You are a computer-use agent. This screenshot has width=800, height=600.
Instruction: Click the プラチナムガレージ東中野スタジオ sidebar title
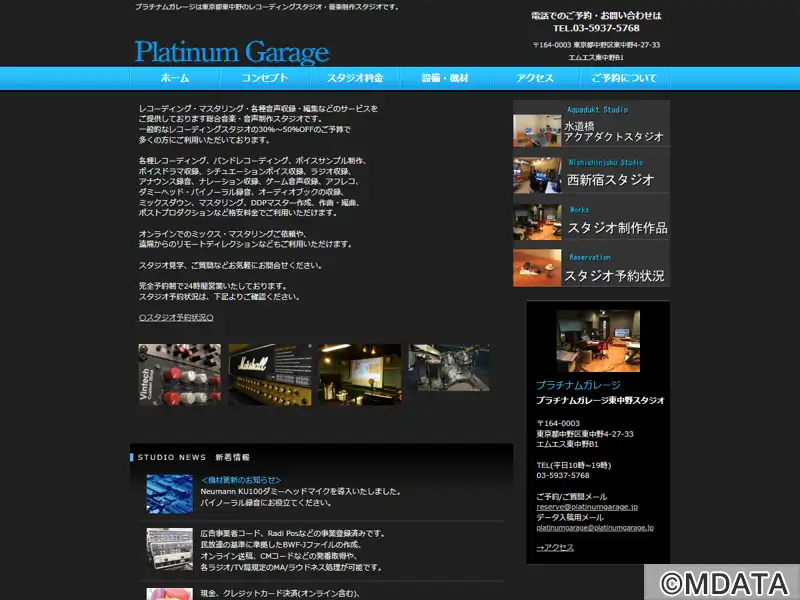pyautogui.click(x=600, y=401)
